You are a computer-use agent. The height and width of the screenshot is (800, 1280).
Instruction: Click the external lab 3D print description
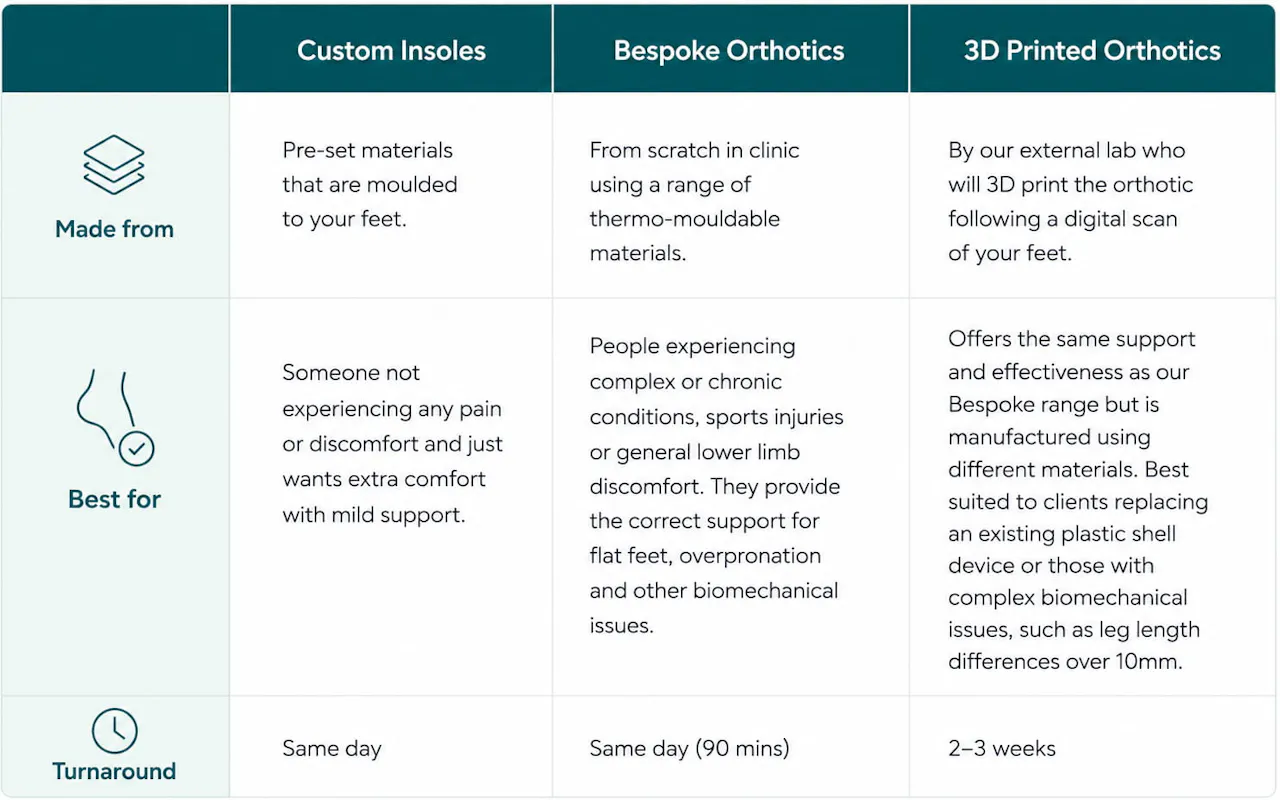pos(1070,202)
